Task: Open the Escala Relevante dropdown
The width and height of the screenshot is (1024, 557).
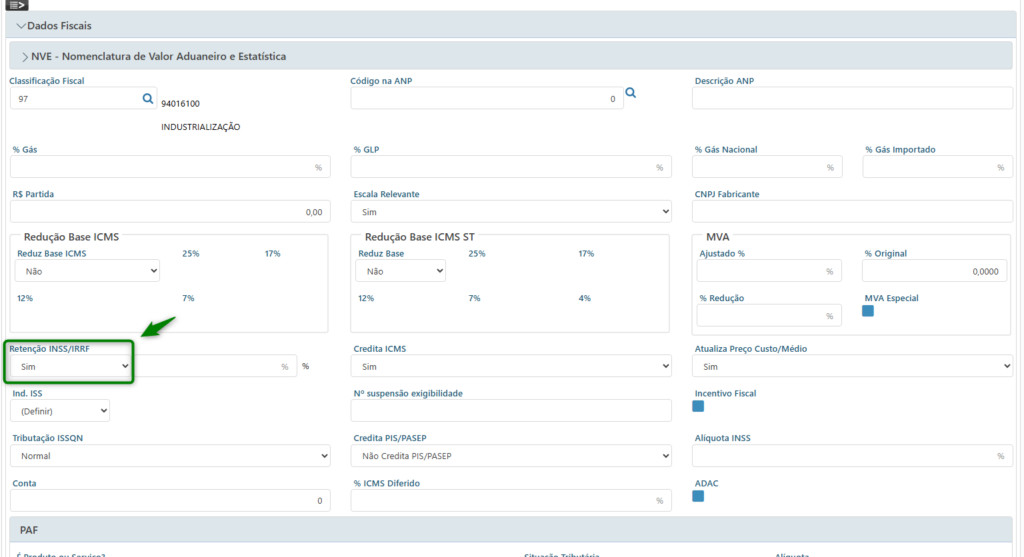Action: [x=511, y=212]
